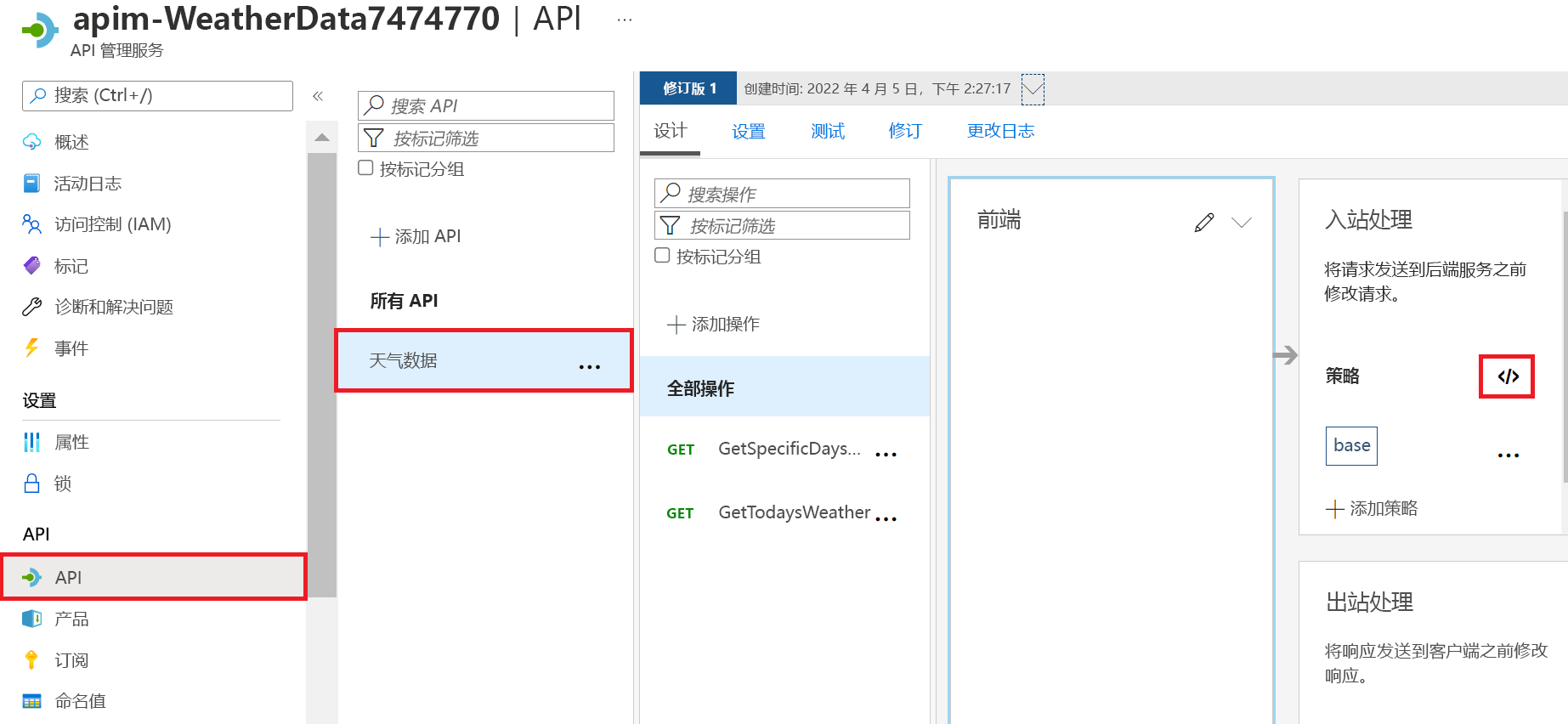Open more options for GetTodaysWeather operation

coord(886,518)
